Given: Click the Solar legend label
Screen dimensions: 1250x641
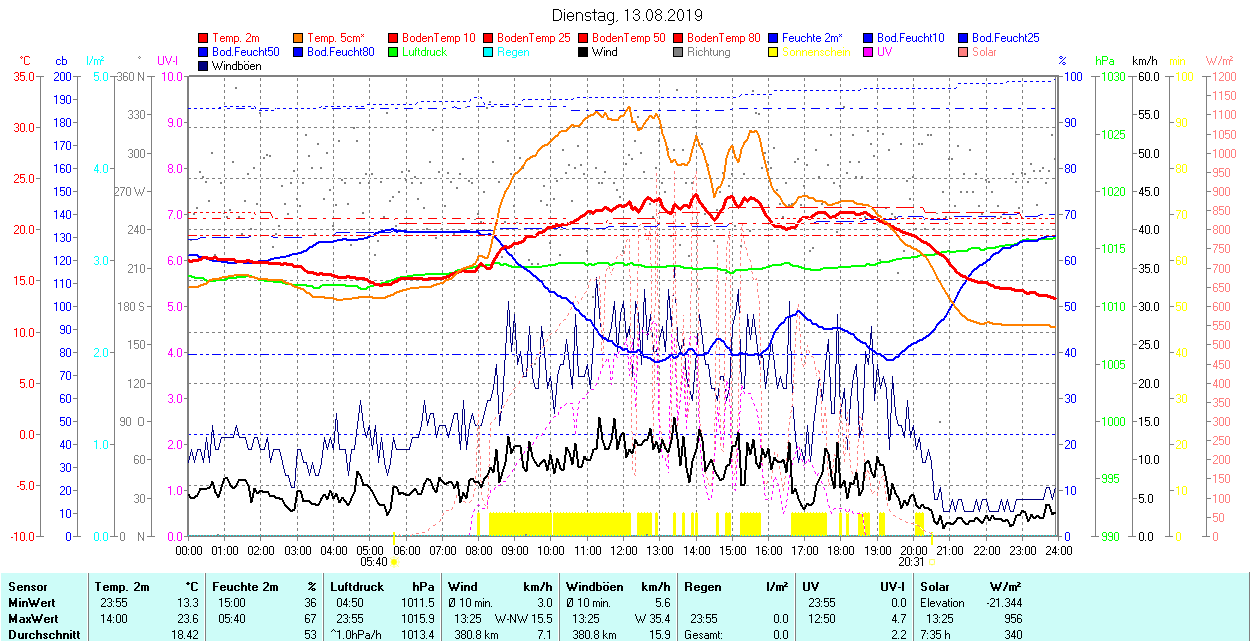Looking at the screenshot, I should point(984,52).
